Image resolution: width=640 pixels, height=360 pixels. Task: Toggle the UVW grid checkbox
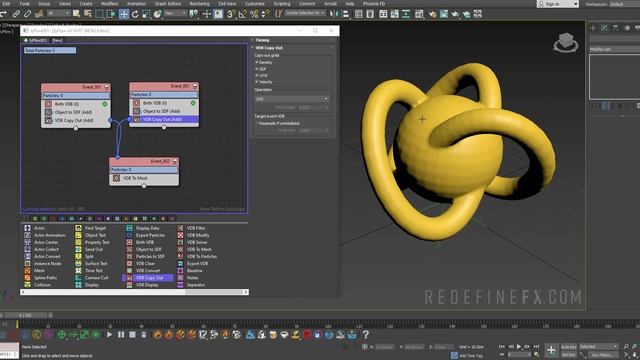point(257,75)
